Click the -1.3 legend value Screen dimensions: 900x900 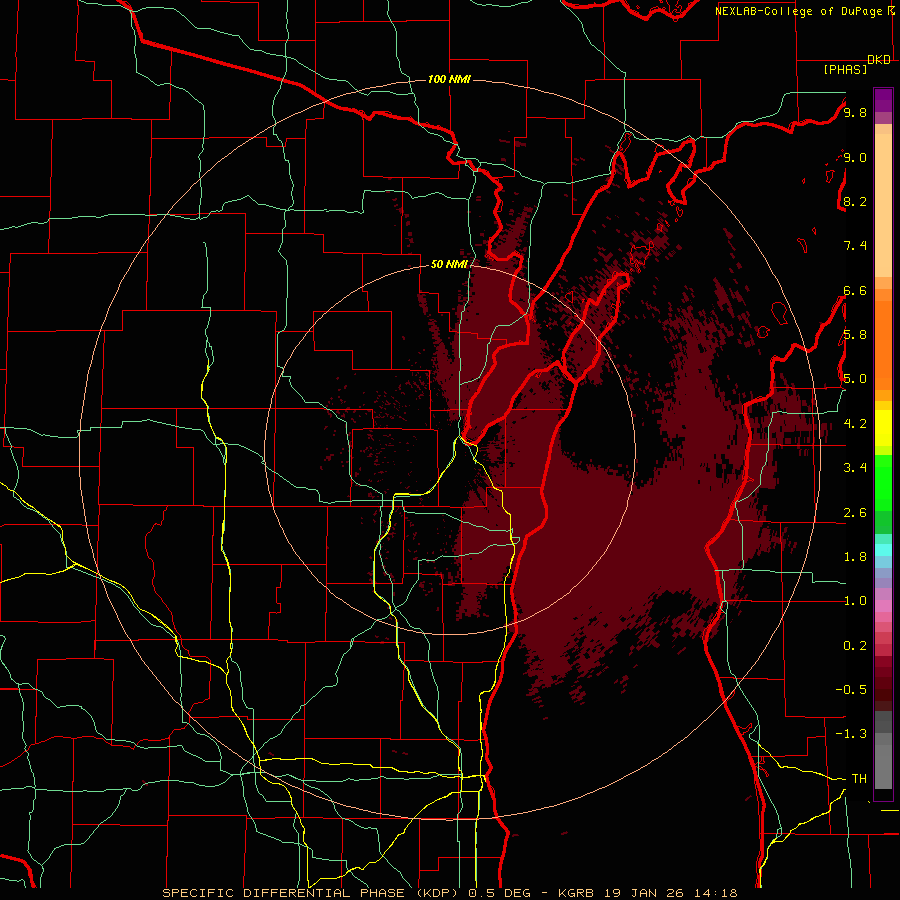tap(851, 734)
